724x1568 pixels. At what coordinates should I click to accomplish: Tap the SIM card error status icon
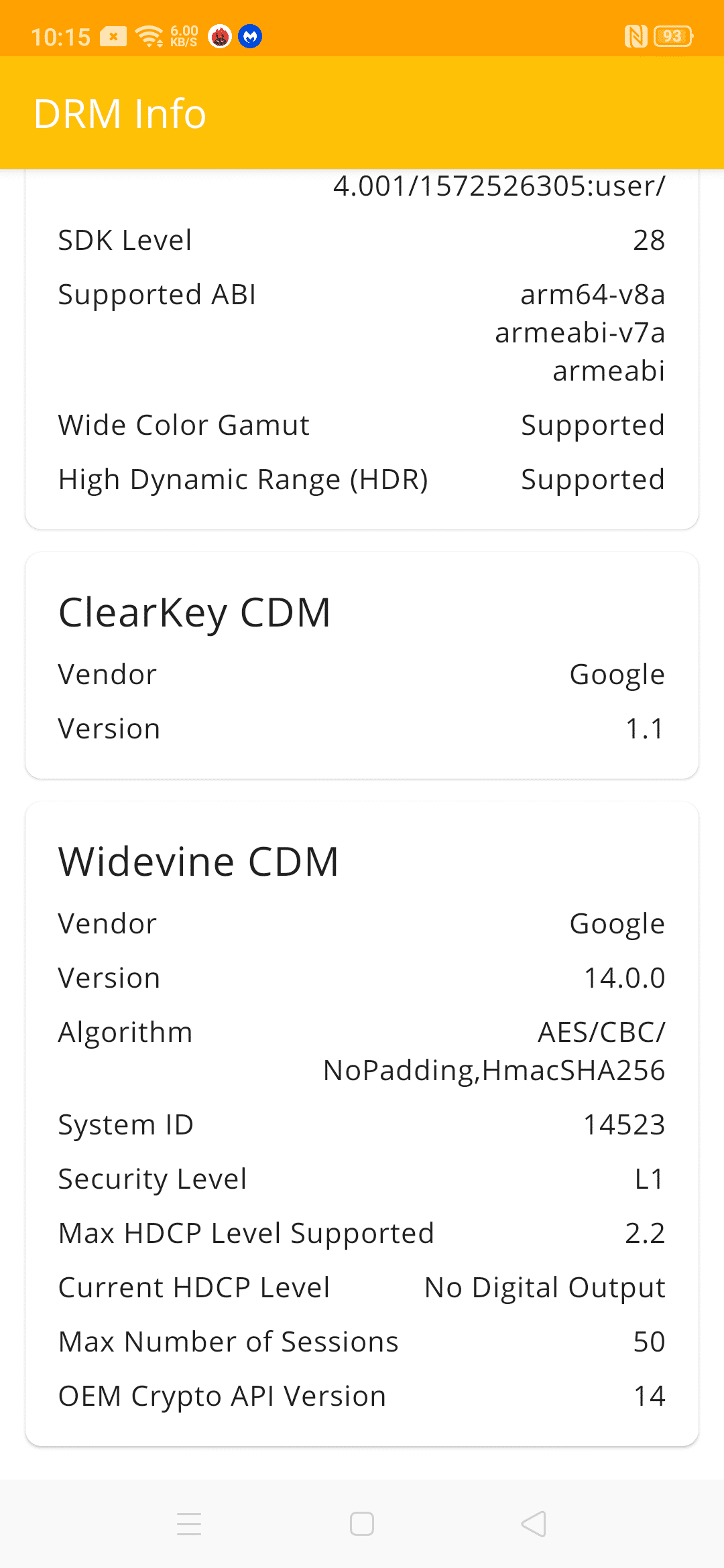(113, 36)
